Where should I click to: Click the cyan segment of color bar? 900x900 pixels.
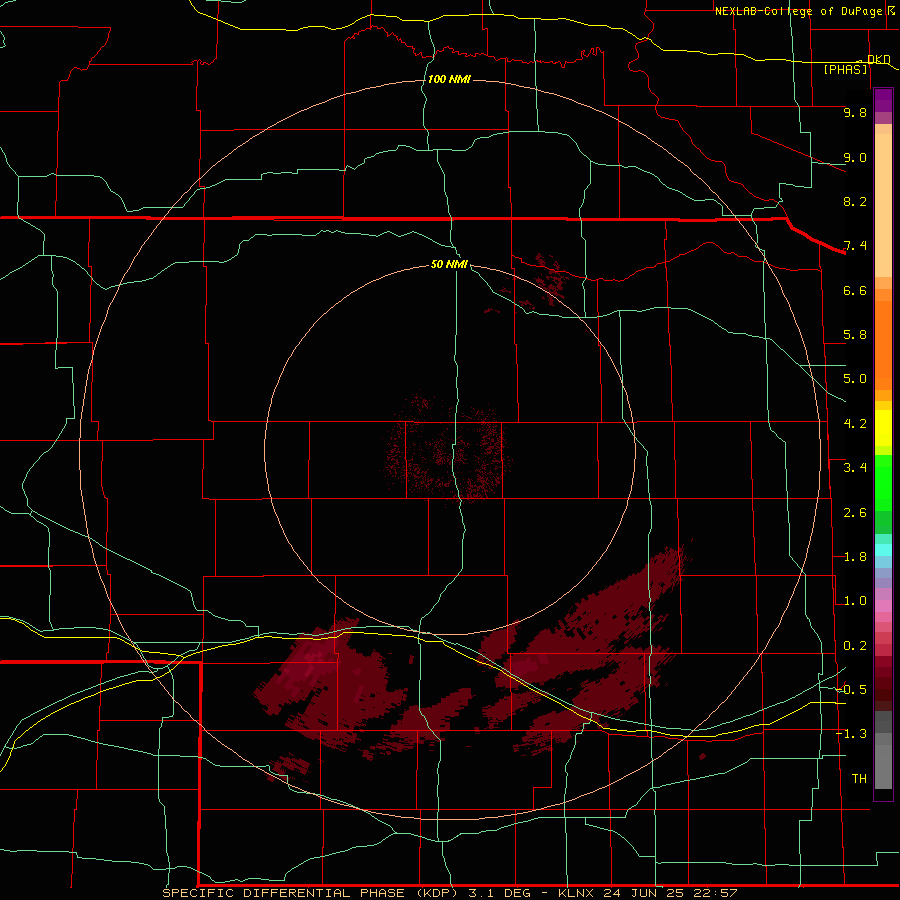[883, 550]
